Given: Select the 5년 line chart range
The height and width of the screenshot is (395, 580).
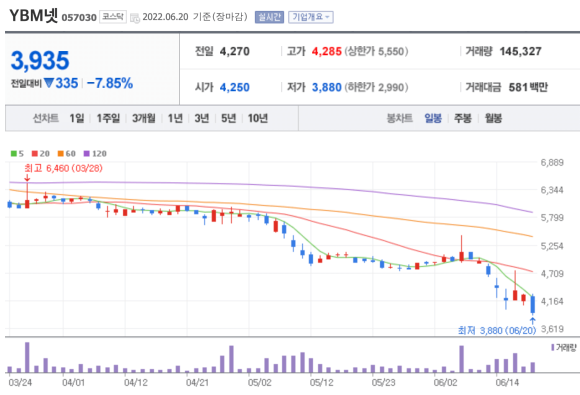Looking at the screenshot, I should coord(228,118).
